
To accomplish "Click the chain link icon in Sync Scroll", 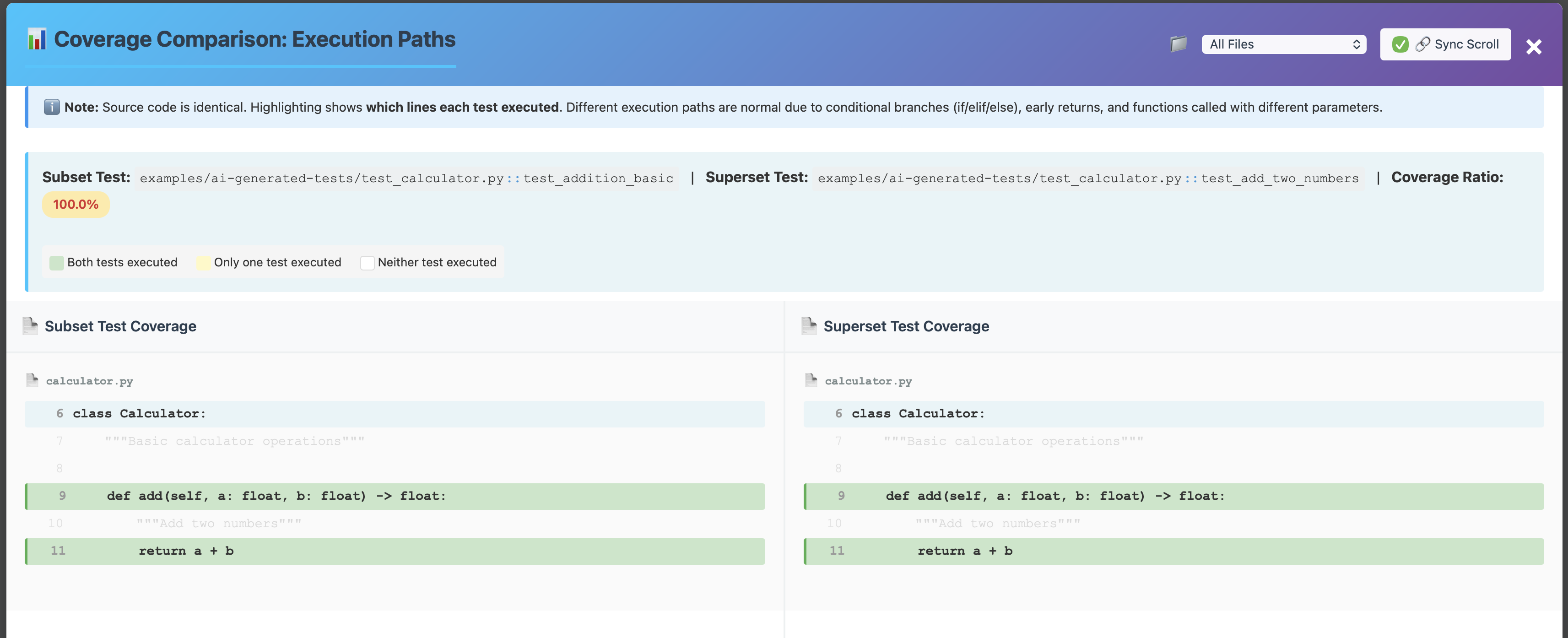I will (x=1422, y=44).
